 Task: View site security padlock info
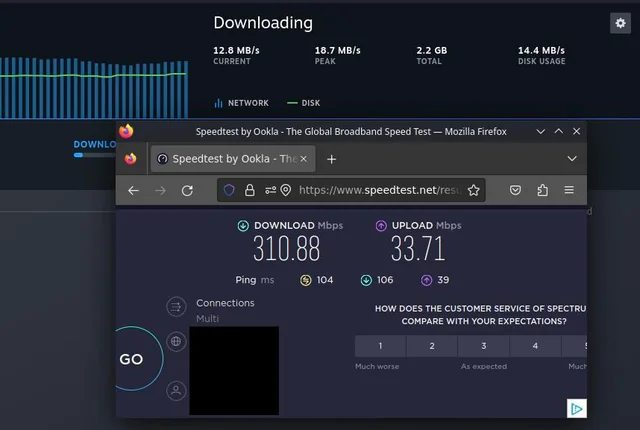coord(249,190)
